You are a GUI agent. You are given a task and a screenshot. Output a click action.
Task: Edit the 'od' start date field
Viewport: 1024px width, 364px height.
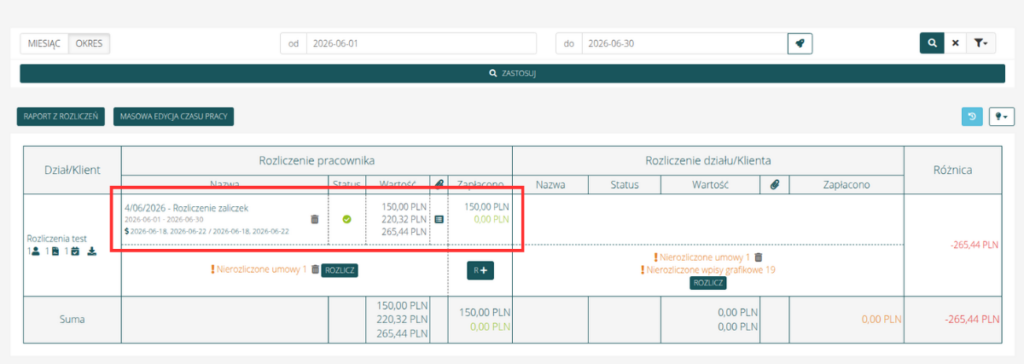pos(421,44)
